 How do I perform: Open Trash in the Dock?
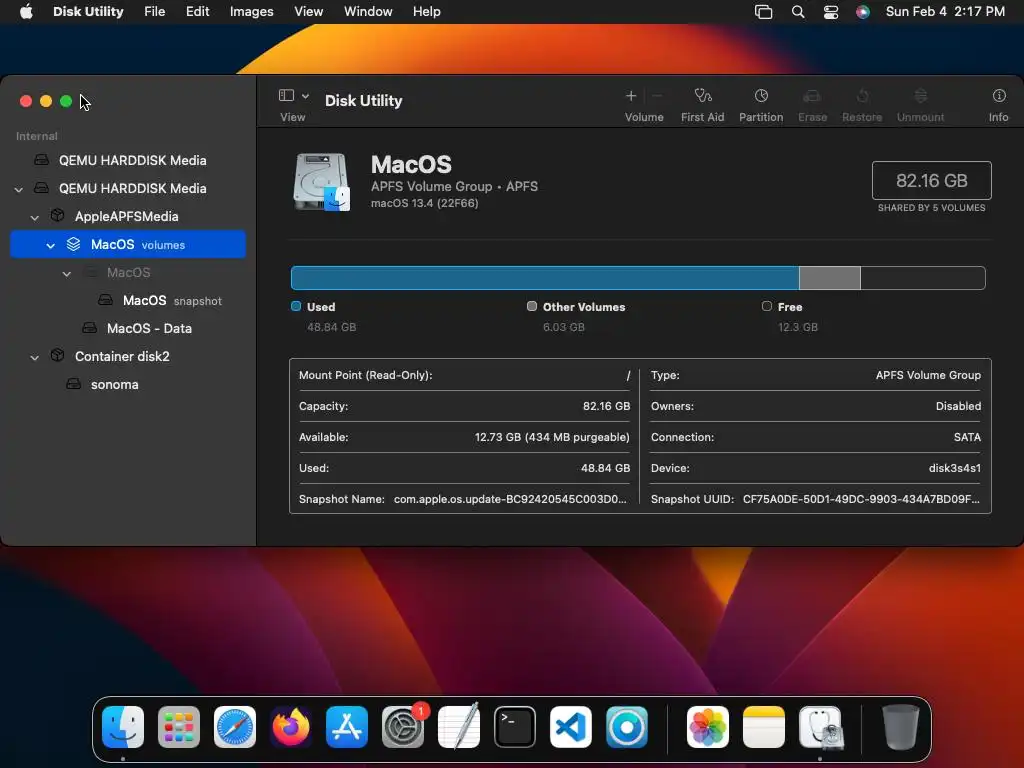coord(901,727)
